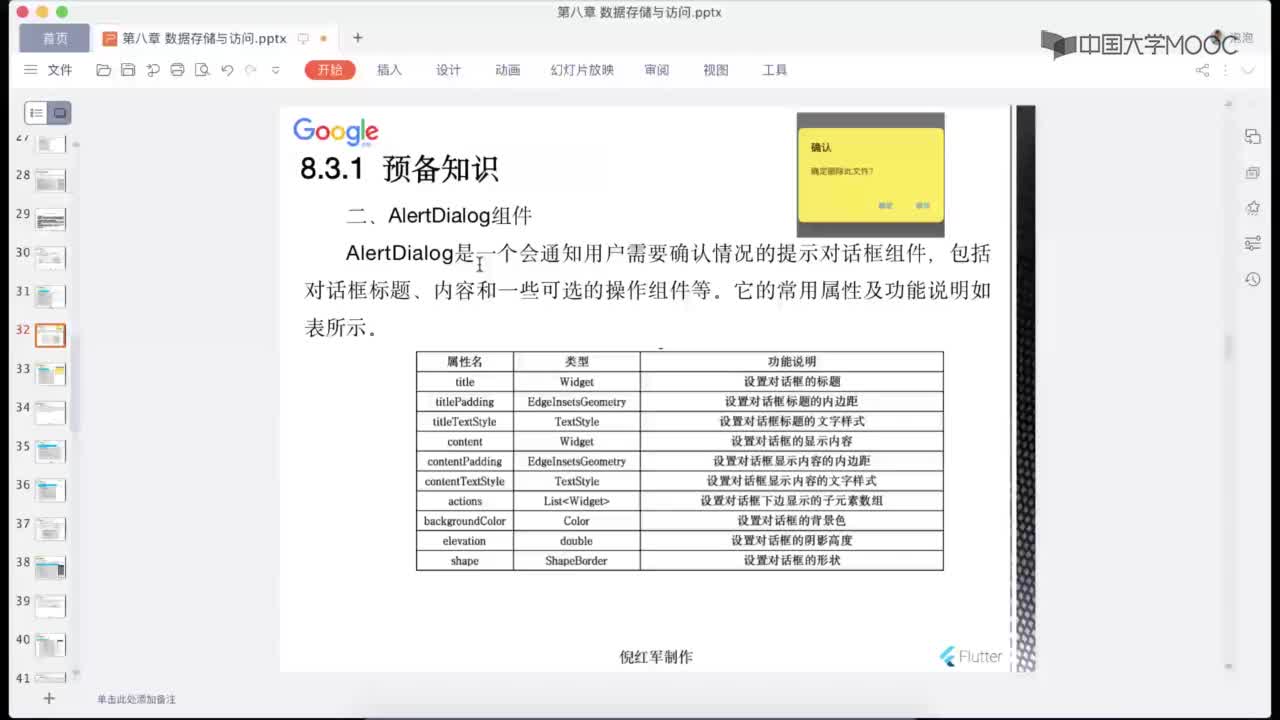Click the redo arrow icon

click(x=250, y=70)
